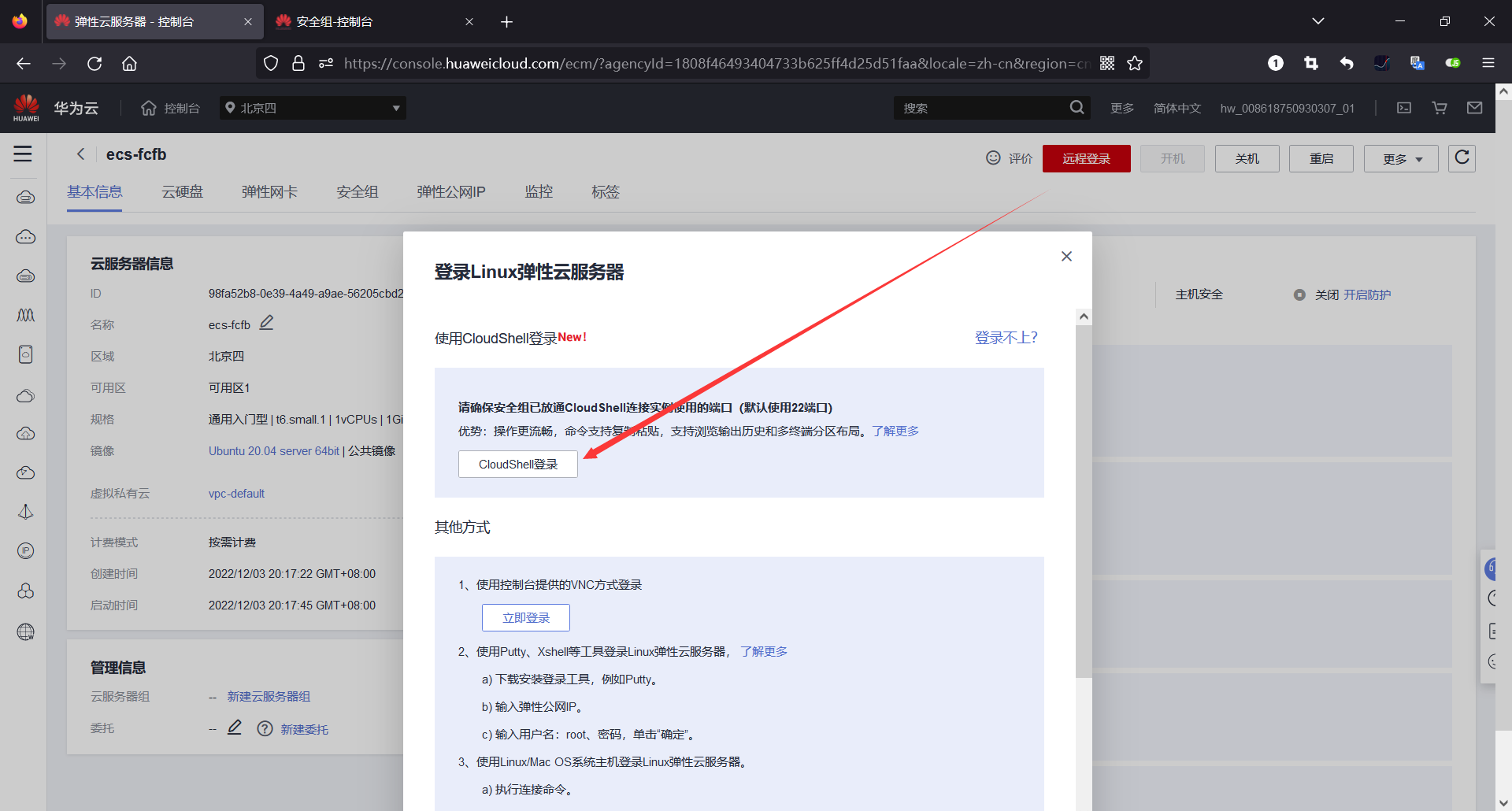Toggle the tracking protection shield icon

tap(271, 63)
